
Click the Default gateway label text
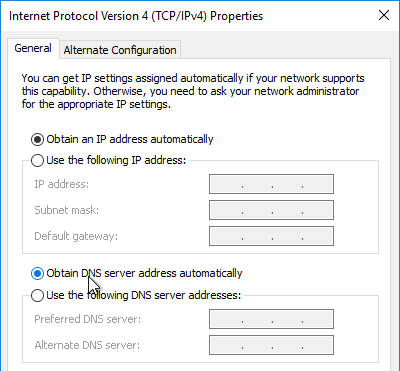[x=76, y=236]
